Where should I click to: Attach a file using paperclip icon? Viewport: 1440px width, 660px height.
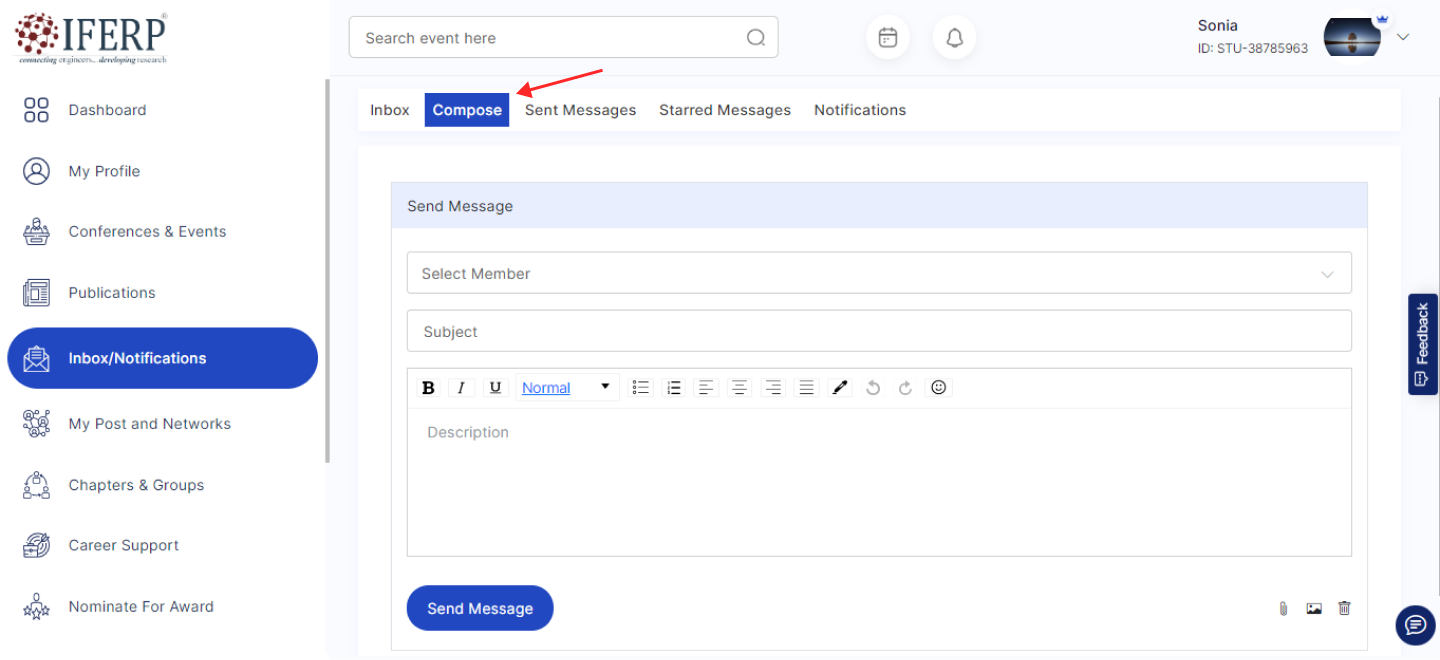[x=1283, y=608]
